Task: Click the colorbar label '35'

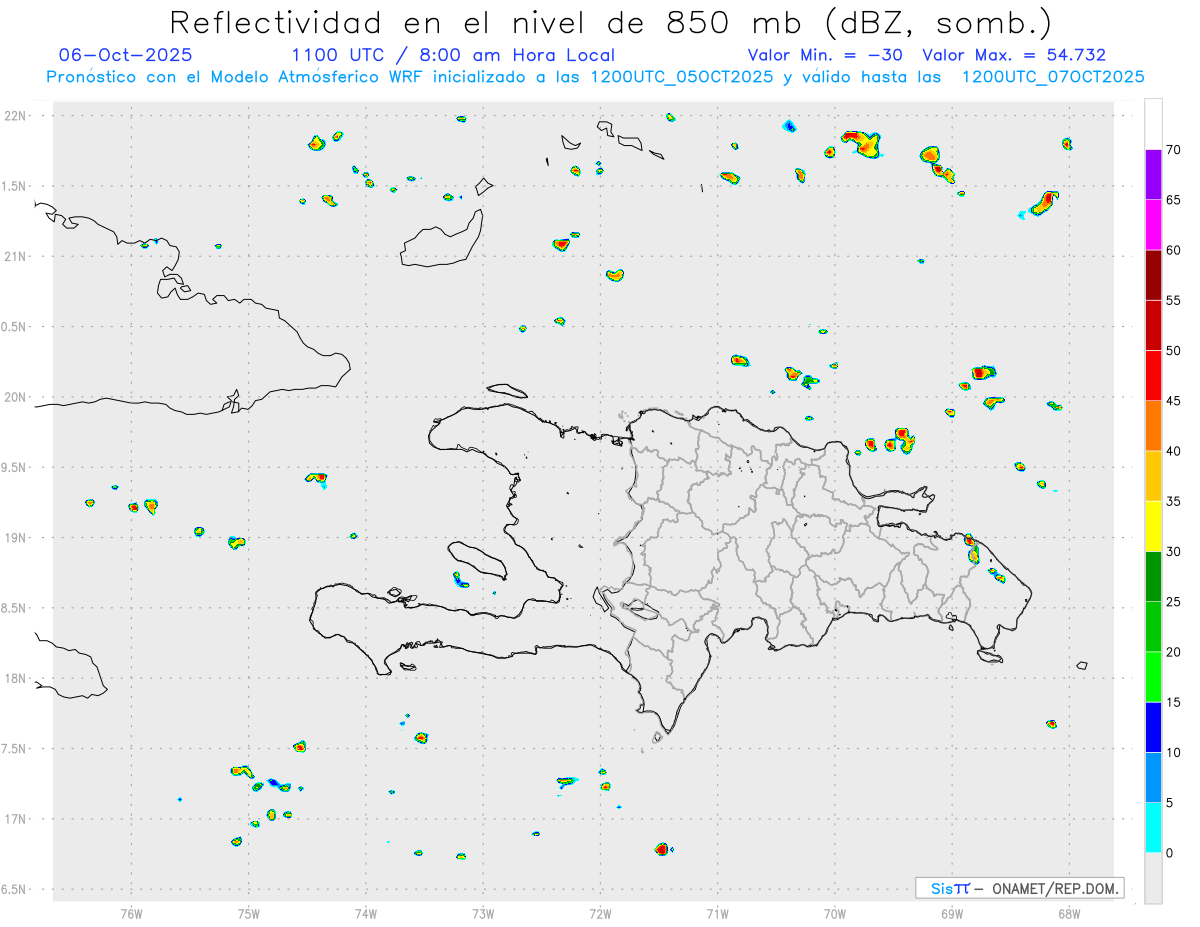Action: tap(1173, 501)
